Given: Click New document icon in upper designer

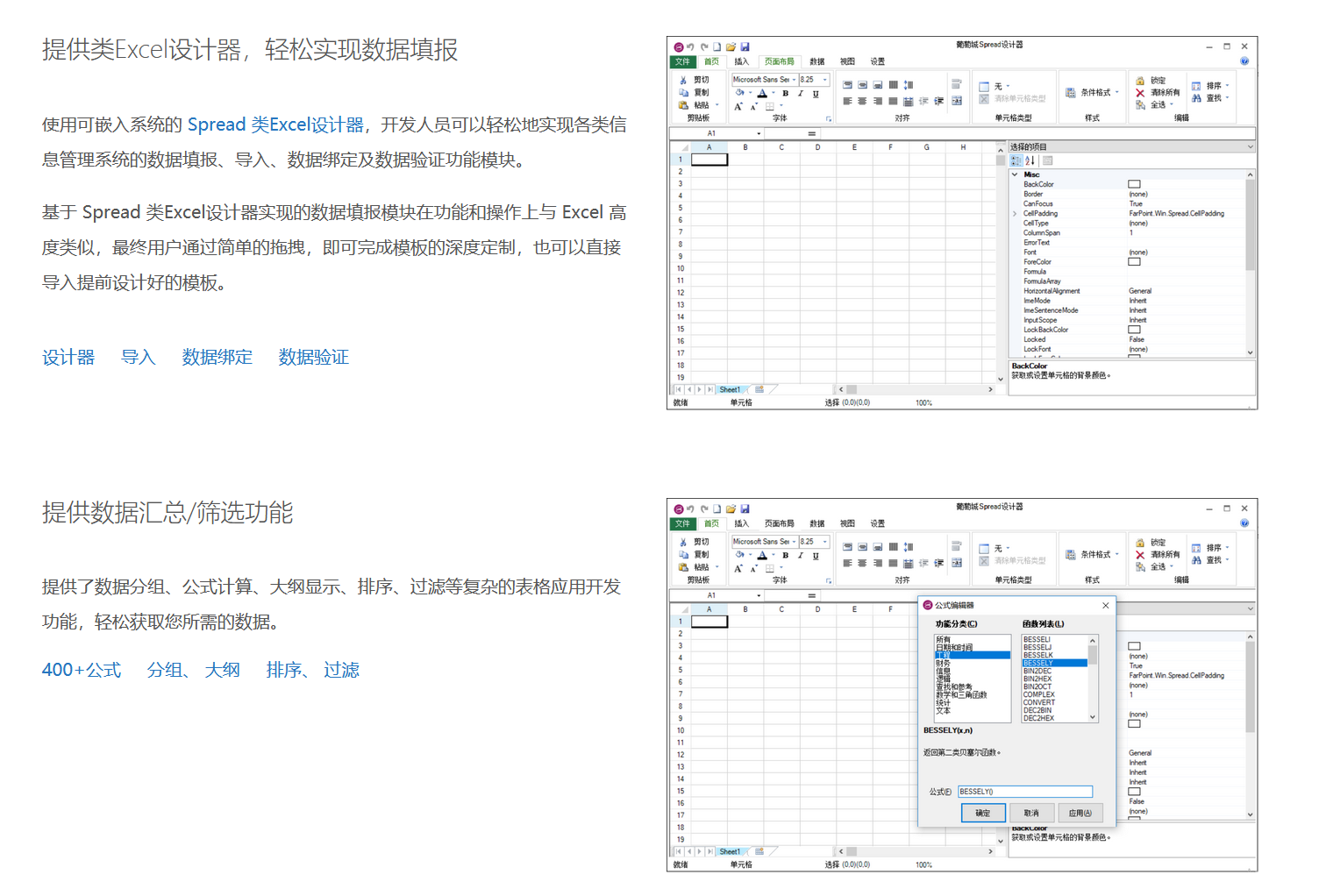Looking at the screenshot, I should (717, 46).
